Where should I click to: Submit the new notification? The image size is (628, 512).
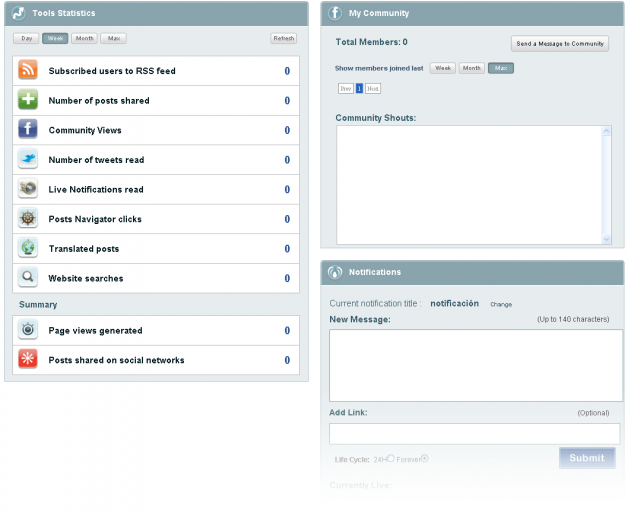pyautogui.click(x=587, y=458)
